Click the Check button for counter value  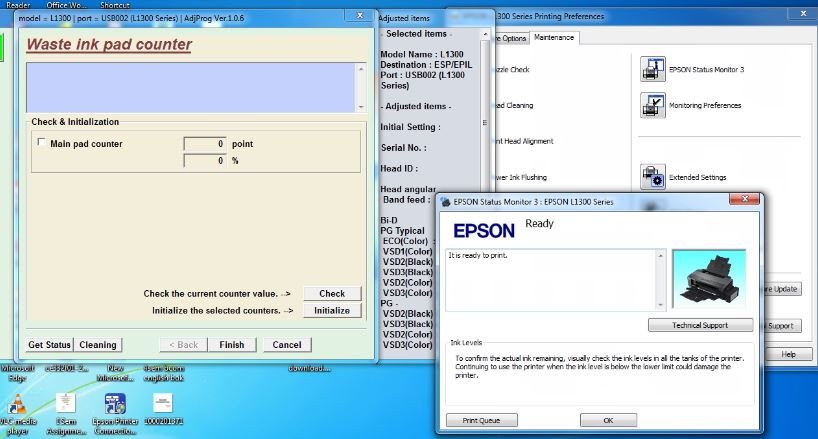[332, 294]
